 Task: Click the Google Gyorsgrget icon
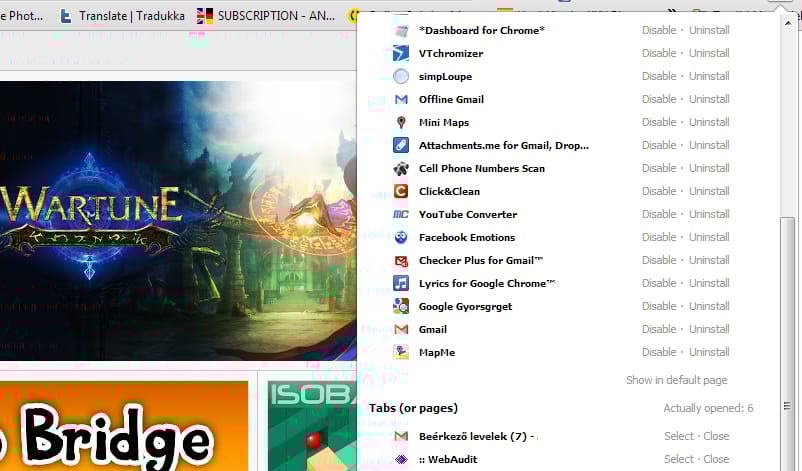point(401,306)
